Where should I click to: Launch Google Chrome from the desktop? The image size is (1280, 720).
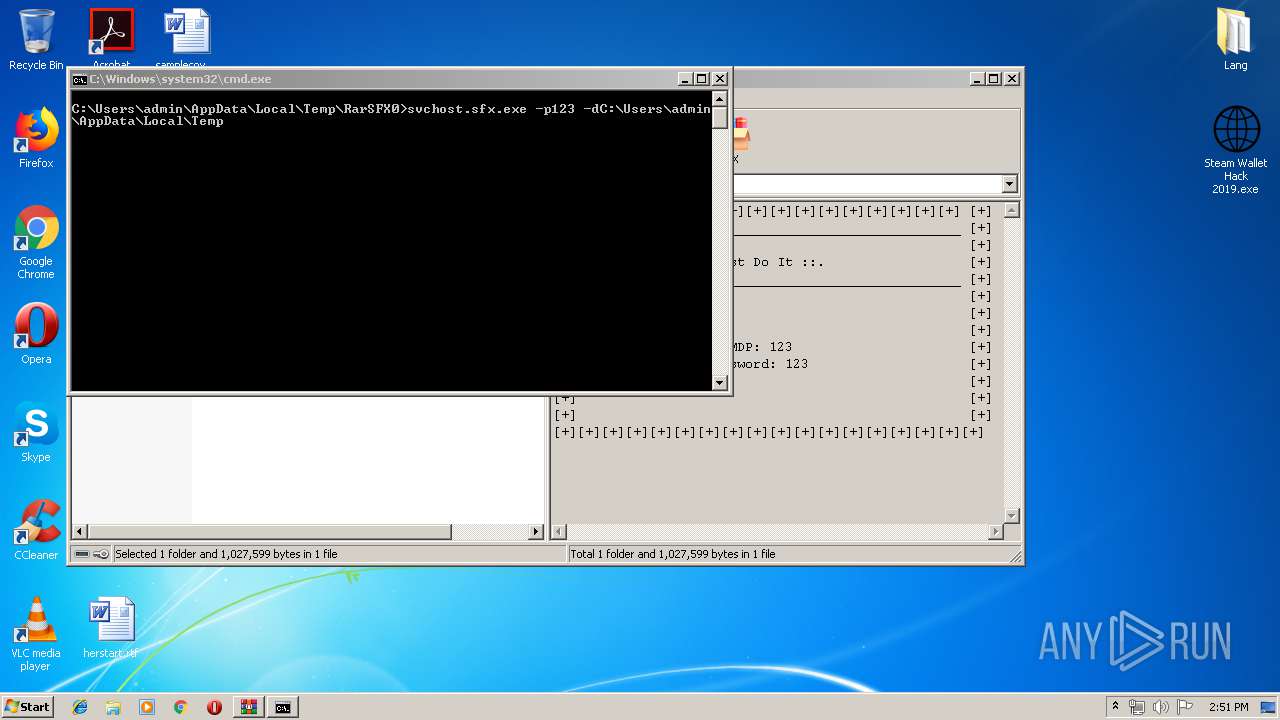(x=36, y=242)
